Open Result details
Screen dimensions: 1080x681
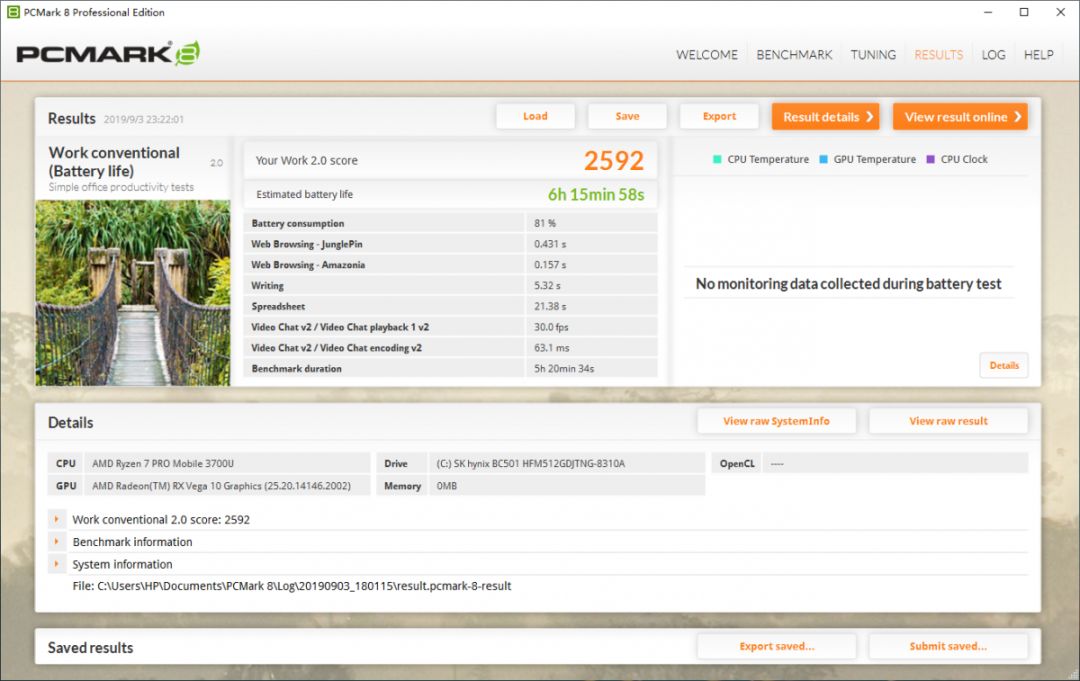click(x=825, y=117)
